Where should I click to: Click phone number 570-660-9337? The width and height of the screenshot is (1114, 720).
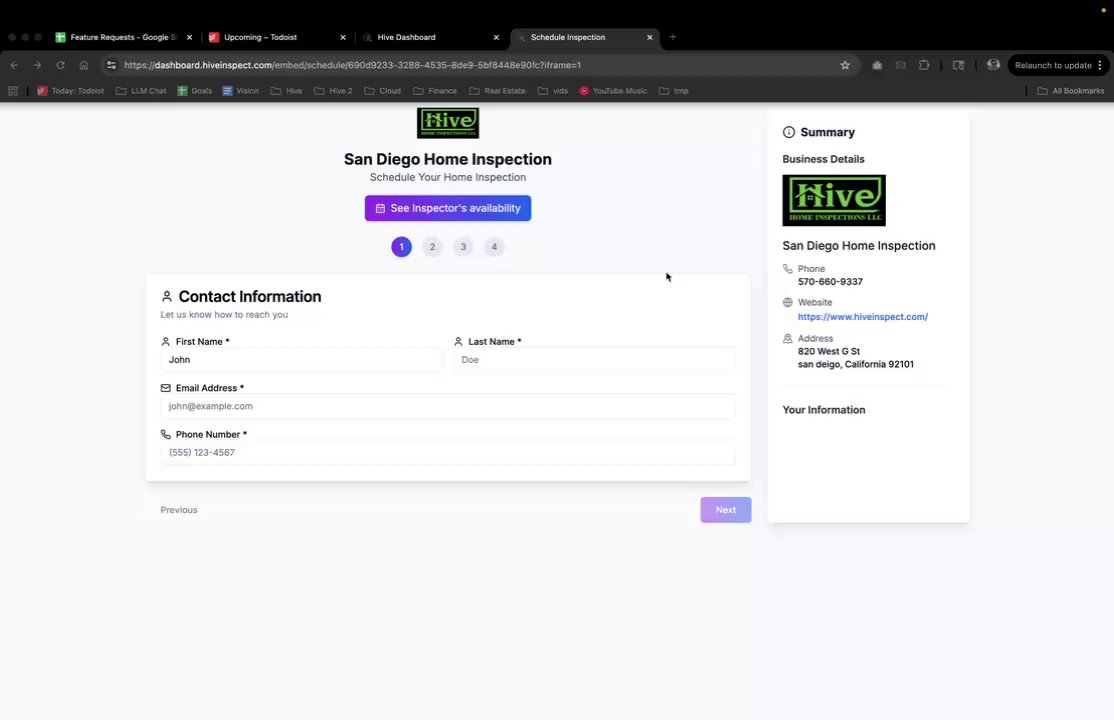pyautogui.click(x=830, y=282)
